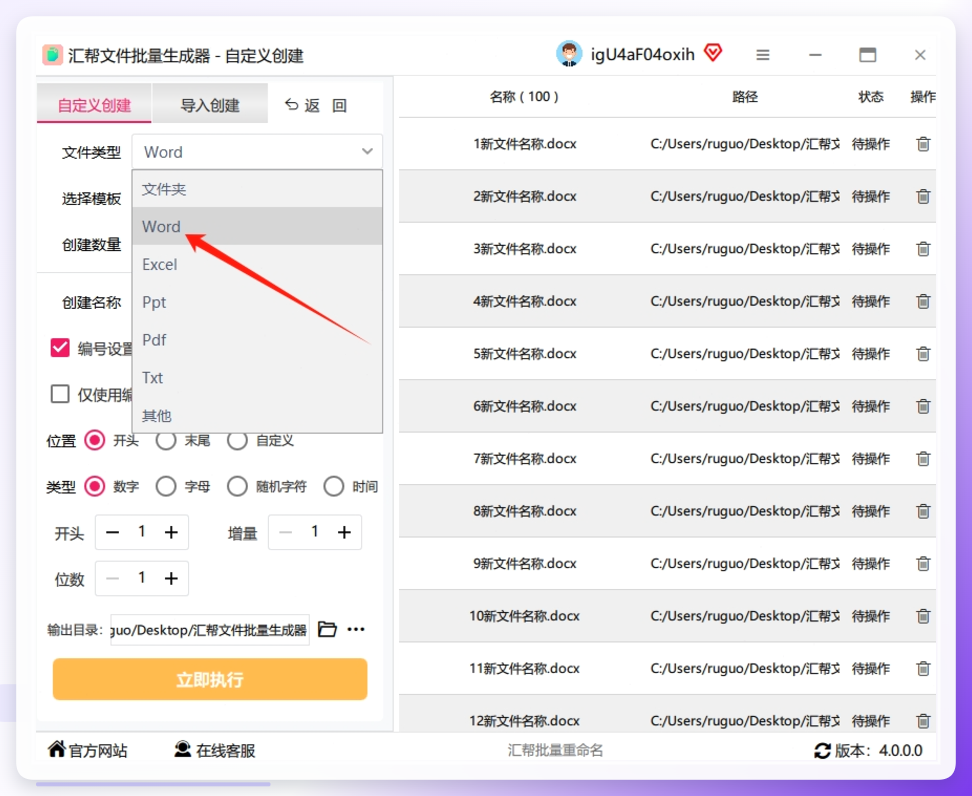Image resolution: width=972 pixels, height=796 pixels.
Task: Choose 其他 from file type list
Action: pos(257,415)
